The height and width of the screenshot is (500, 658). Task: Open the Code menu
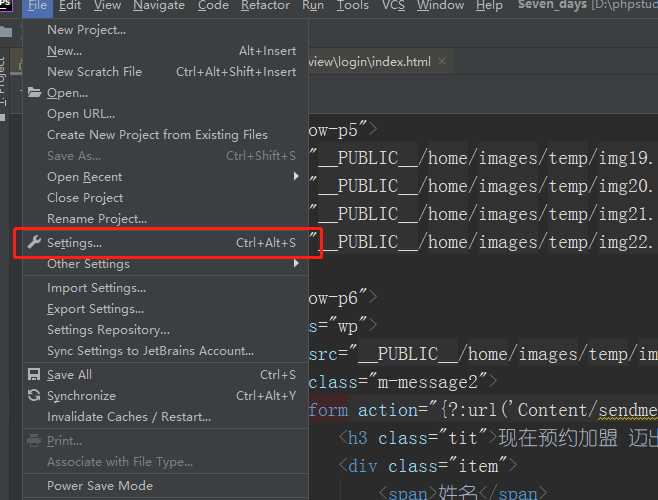click(213, 5)
